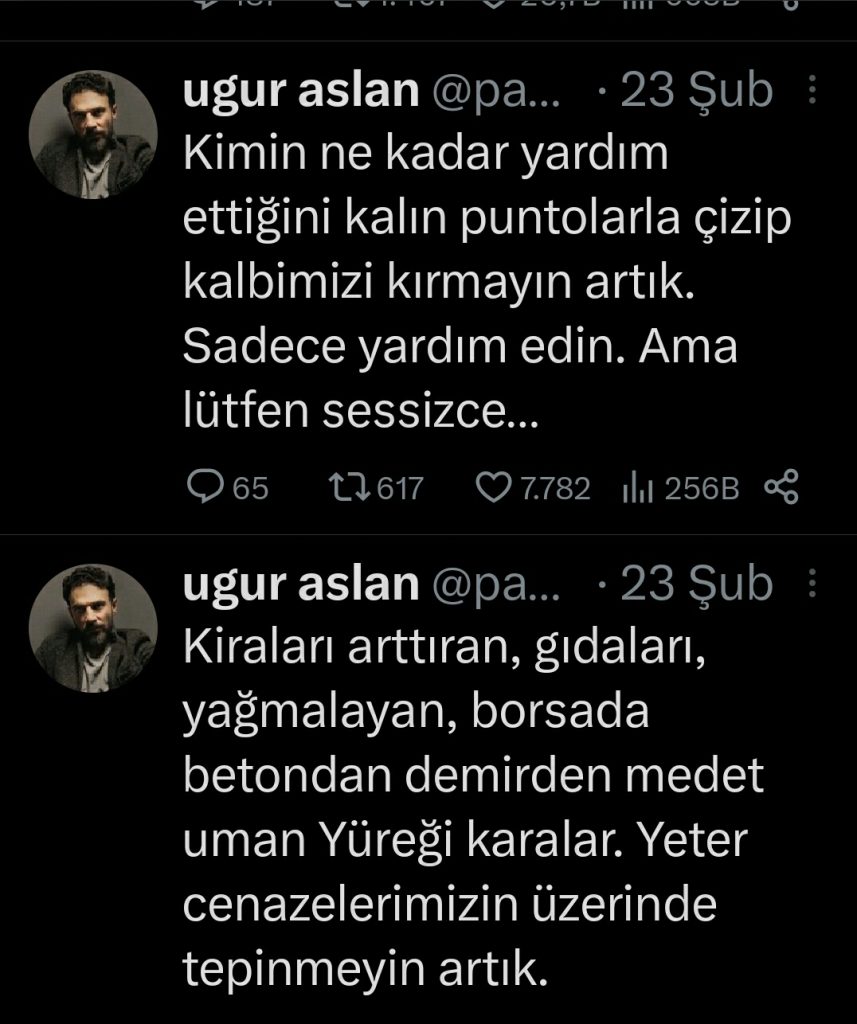Click the @pa... handle on the 'Kimin ne kadar' tweet
The height and width of the screenshot is (1024, 857).
(497, 93)
